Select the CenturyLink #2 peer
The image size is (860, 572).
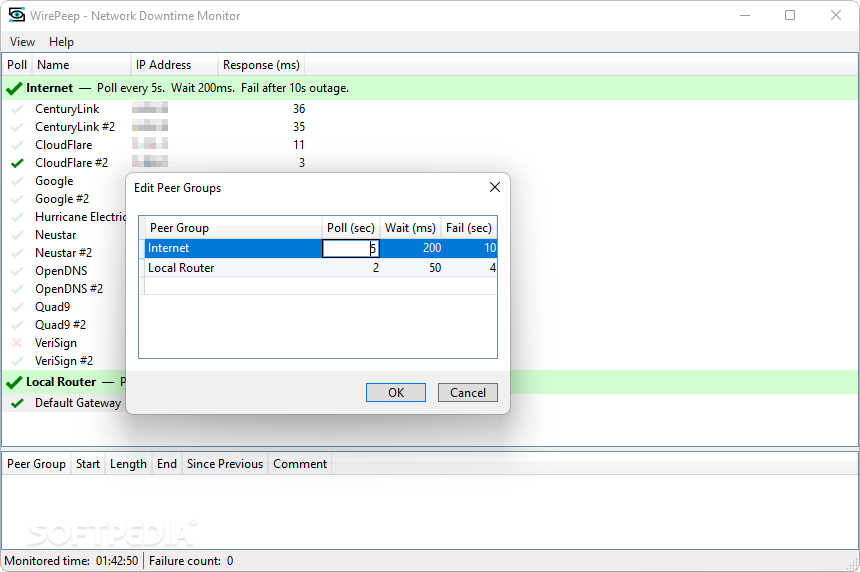point(75,127)
